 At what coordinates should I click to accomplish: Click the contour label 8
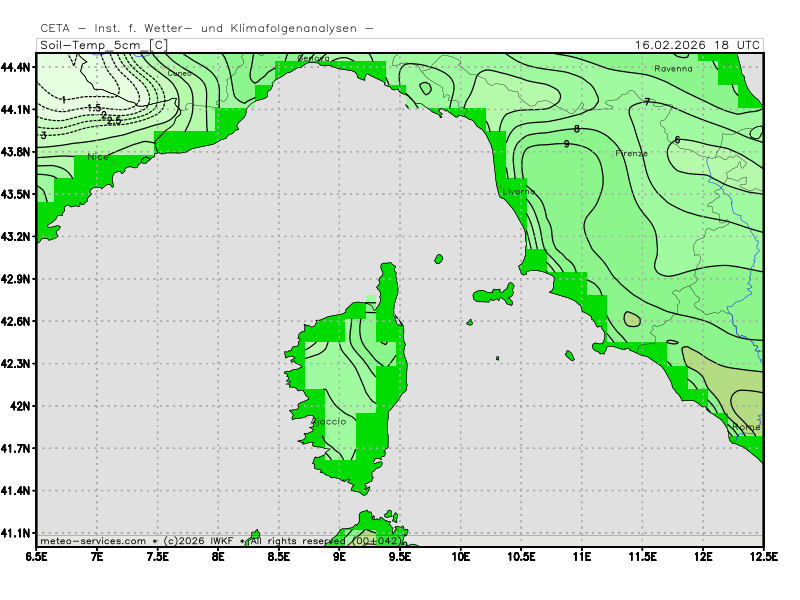(x=576, y=129)
